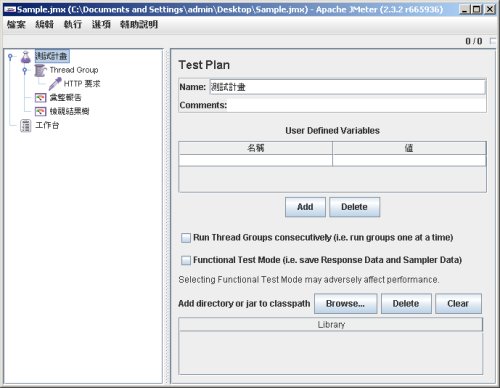Click the Delete button beside Add
Viewport: 500px width, 388px height.
tap(354, 207)
